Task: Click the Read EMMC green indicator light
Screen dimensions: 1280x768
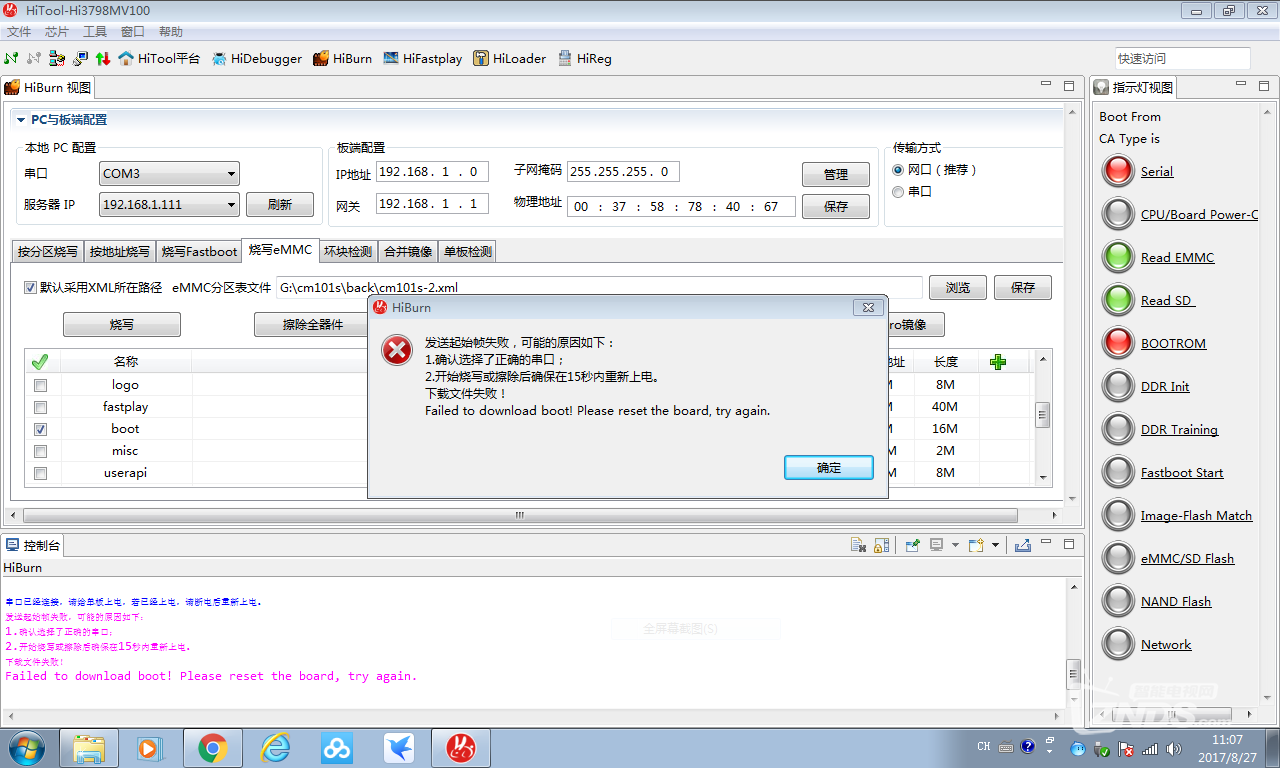Action: [1117, 257]
